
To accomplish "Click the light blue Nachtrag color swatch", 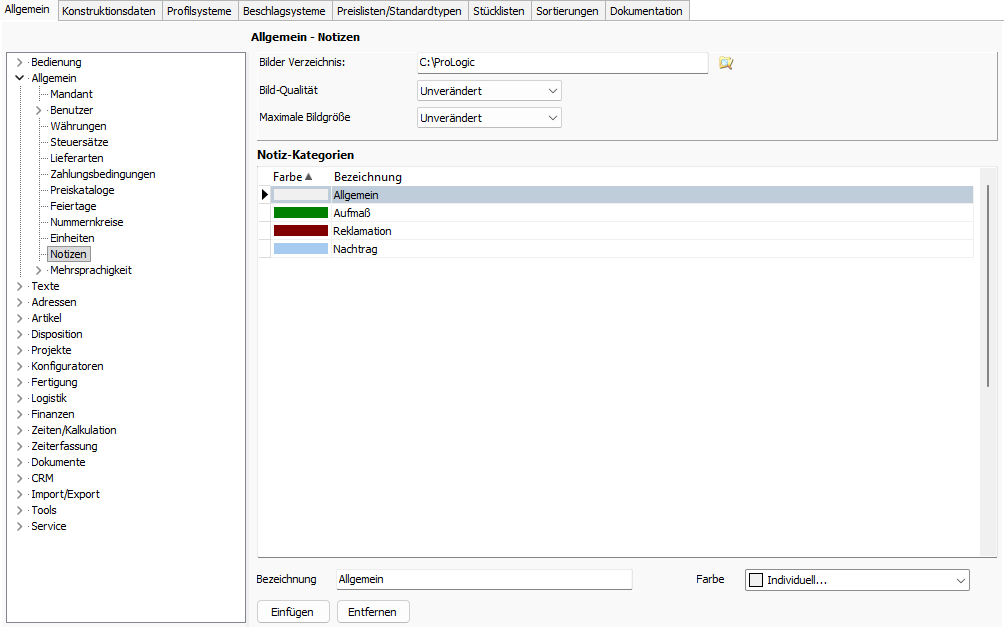I will tap(300, 249).
